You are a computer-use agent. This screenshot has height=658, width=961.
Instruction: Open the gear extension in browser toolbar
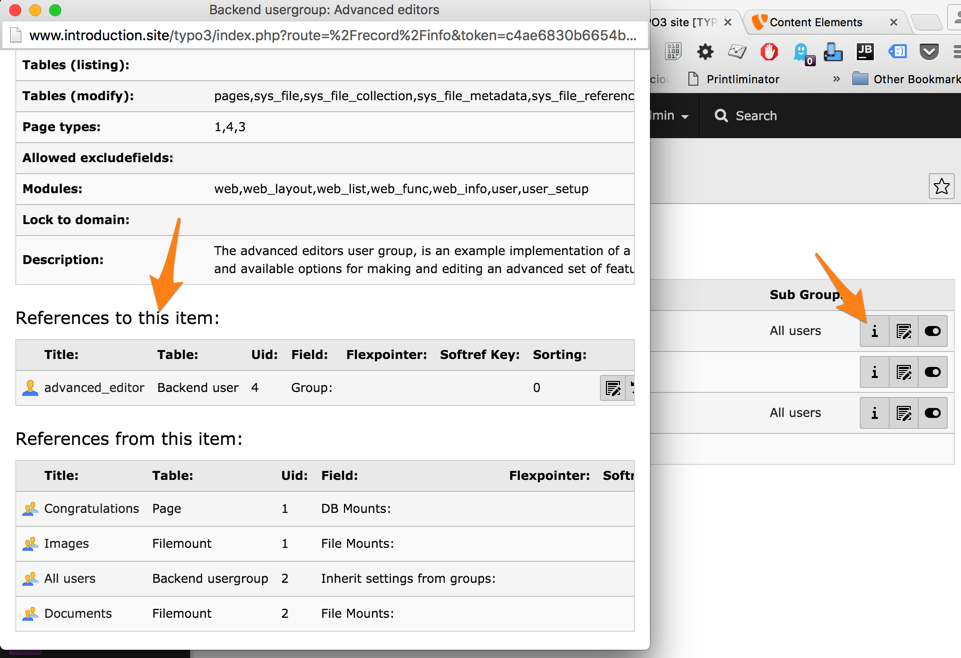(705, 51)
